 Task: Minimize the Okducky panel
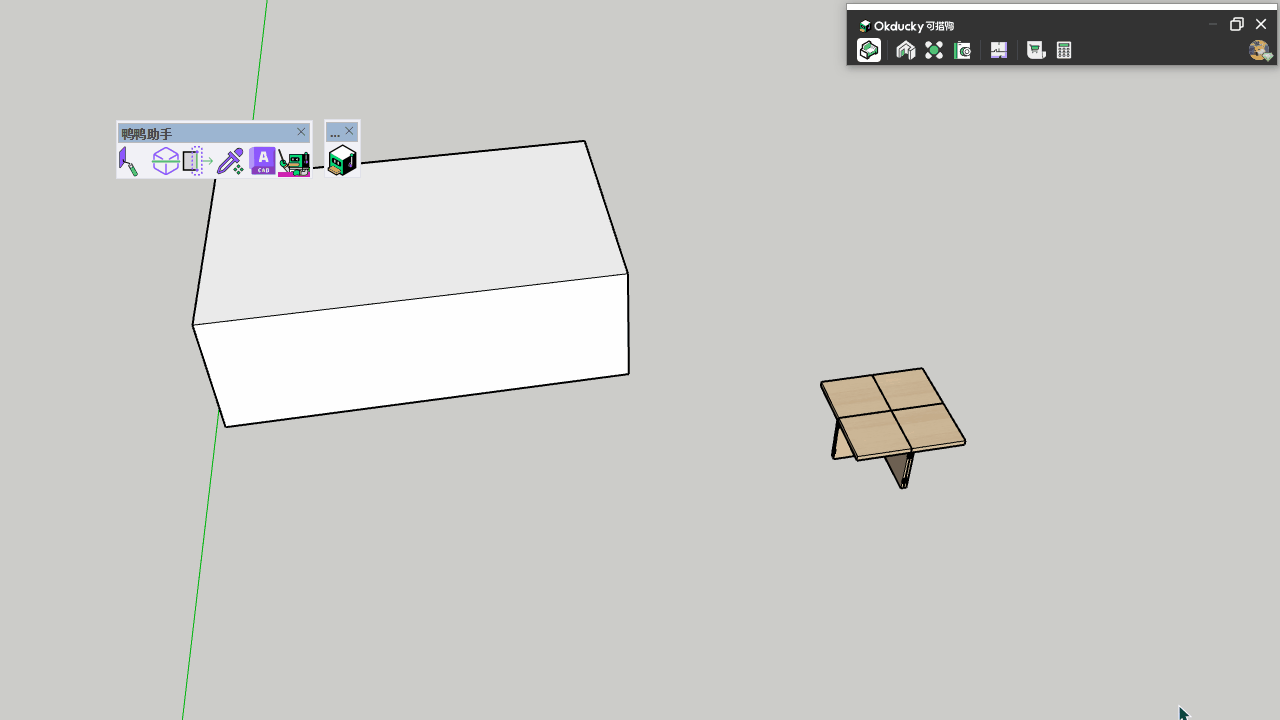(x=1213, y=24)
